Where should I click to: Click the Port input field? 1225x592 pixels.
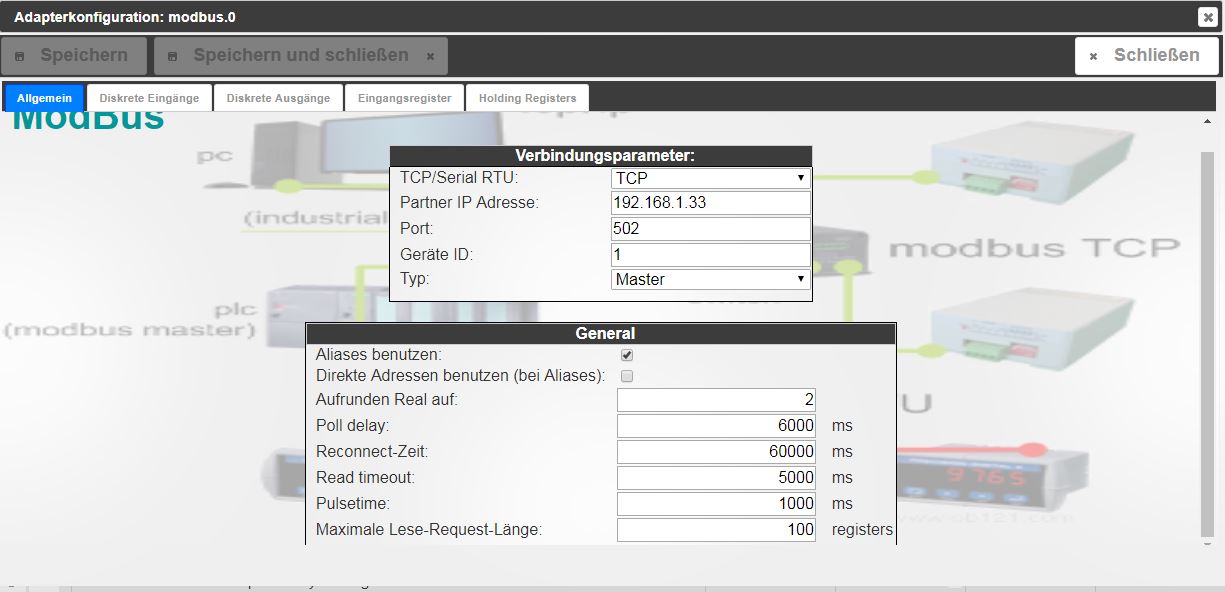point(710,229)
